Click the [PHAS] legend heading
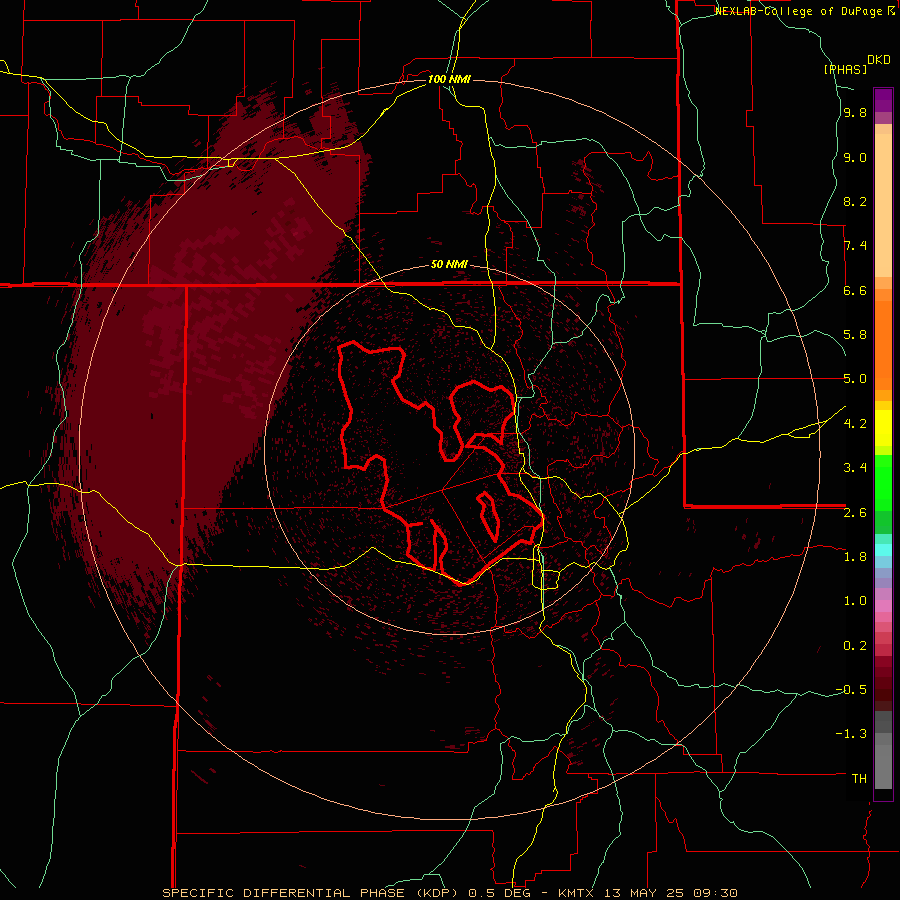The width and height of the screenshot is (900, 900). (845, 69)
